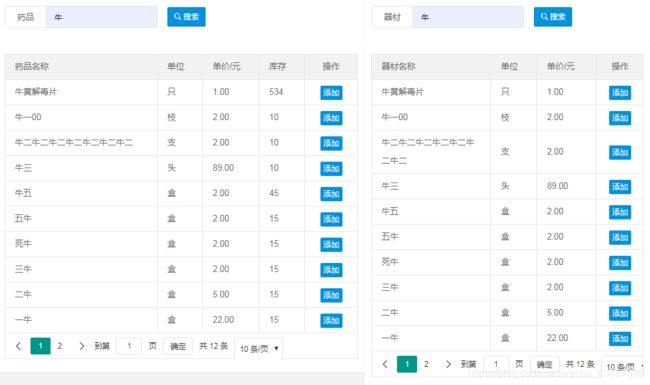Add 死牛 from the 器材 table
The image size is (650, 385).
coord(620,263)
